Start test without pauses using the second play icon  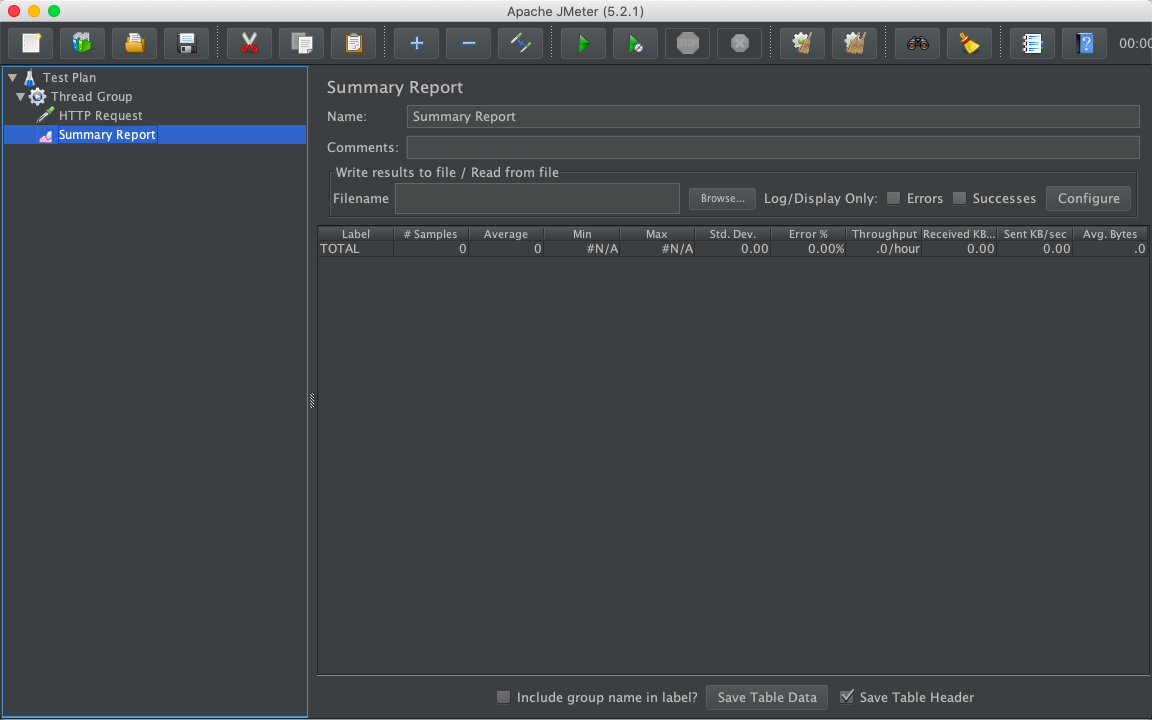635,43
